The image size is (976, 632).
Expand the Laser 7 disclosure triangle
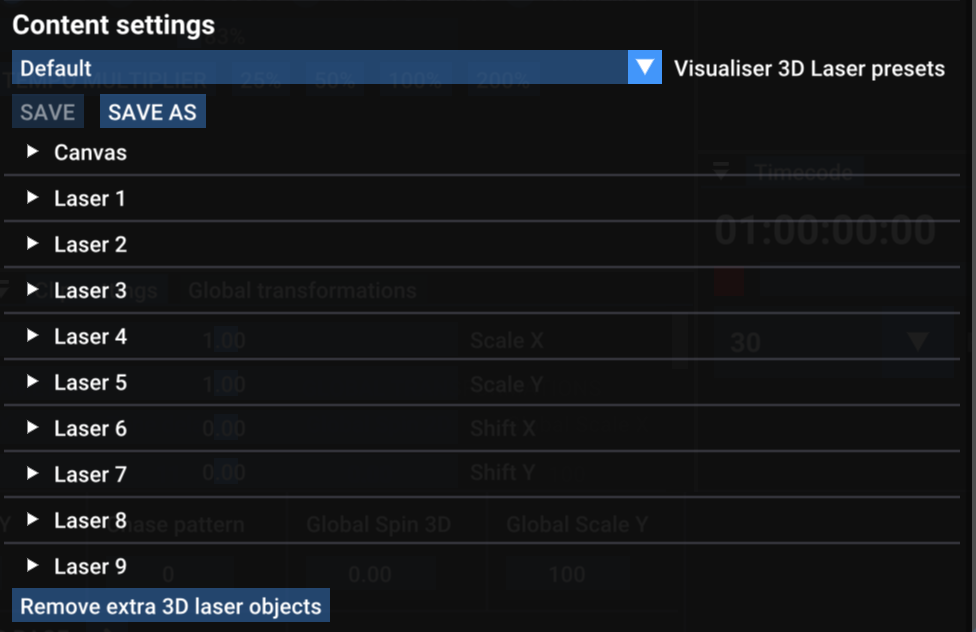click(33, 474)
